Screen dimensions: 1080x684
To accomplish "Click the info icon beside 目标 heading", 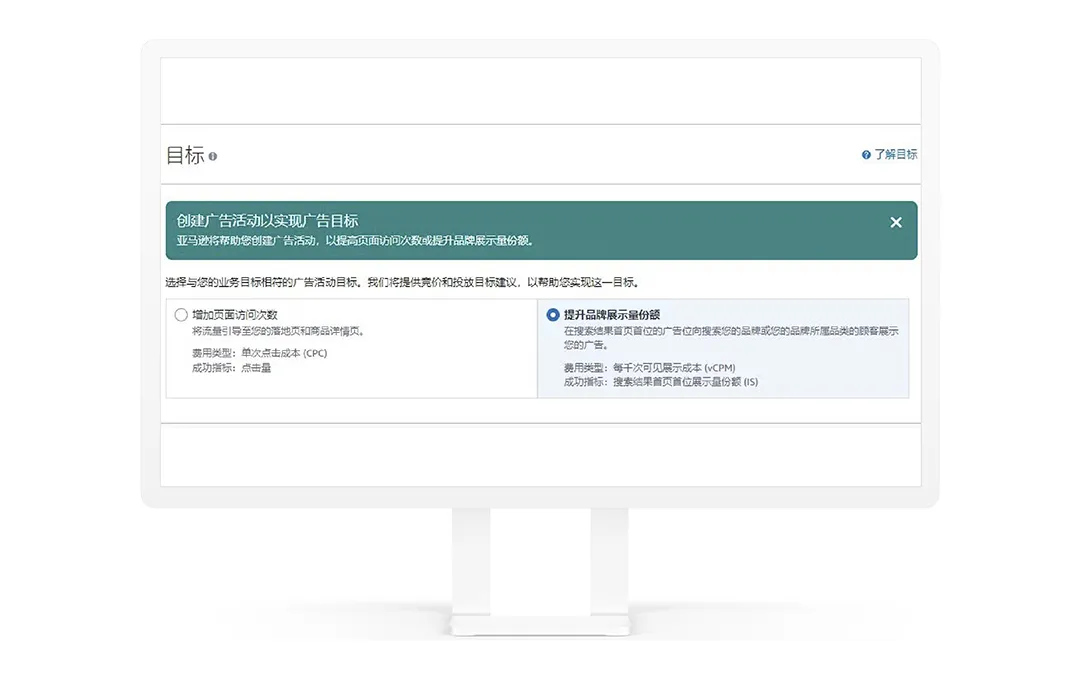I will click(213, 156).
